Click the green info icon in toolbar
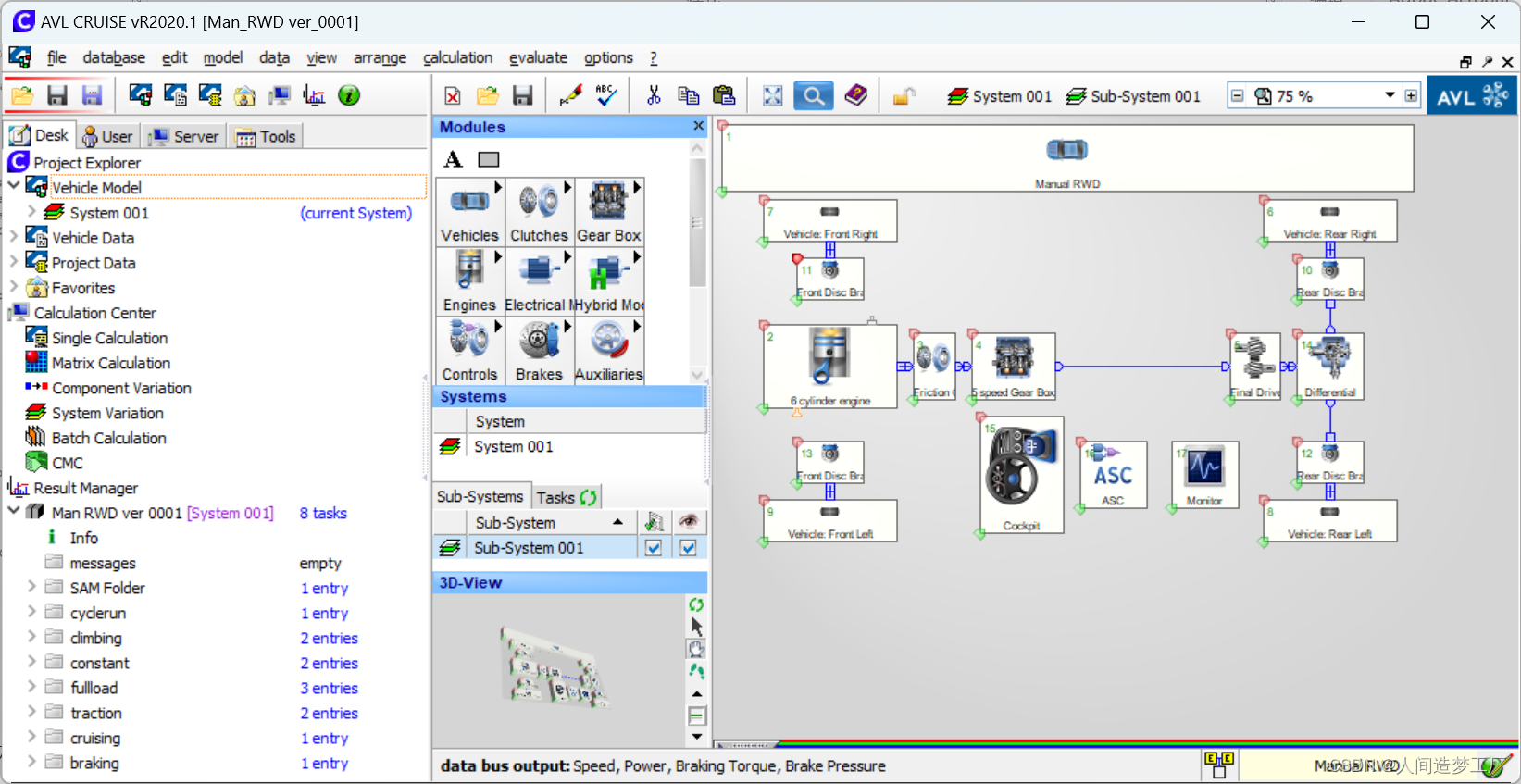Screen dimensions: 1521x784 (x=349, y=95)
